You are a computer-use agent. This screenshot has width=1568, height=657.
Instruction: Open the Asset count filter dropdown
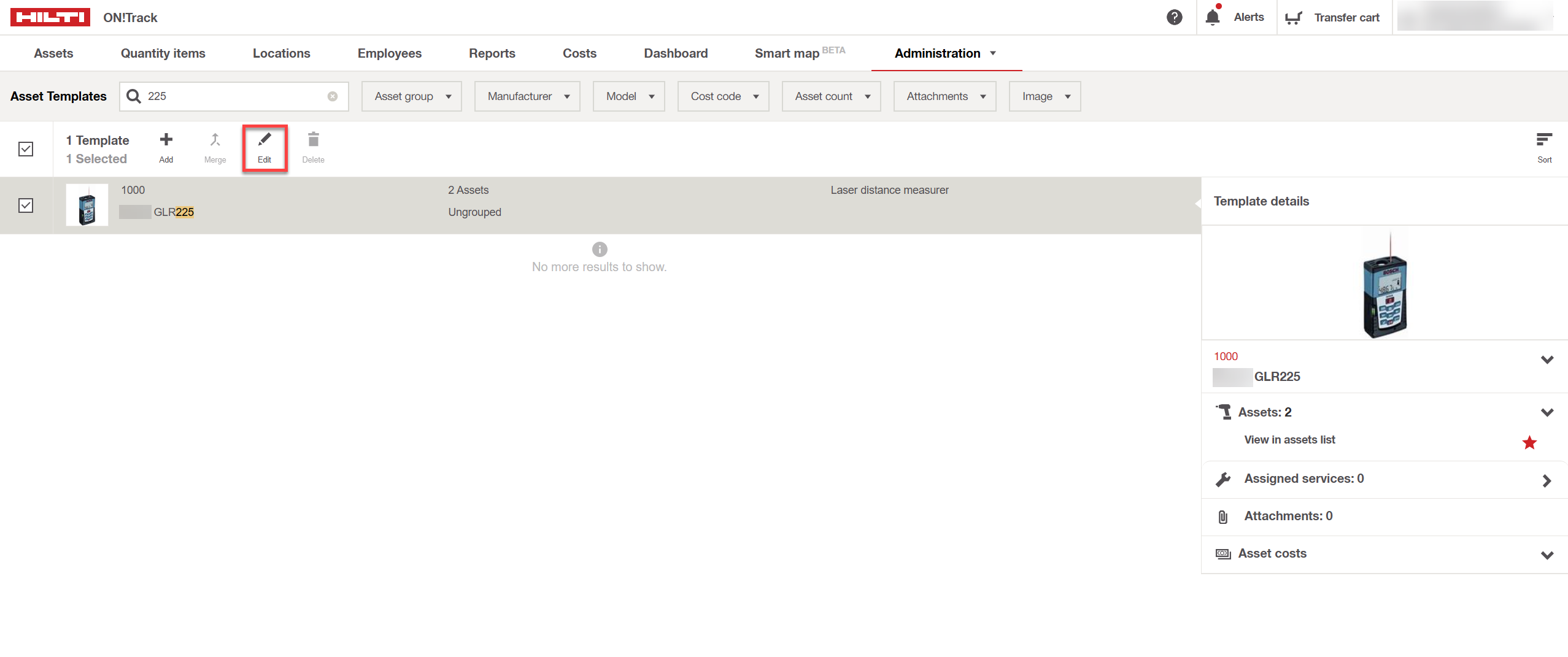[x=832, y=96]
